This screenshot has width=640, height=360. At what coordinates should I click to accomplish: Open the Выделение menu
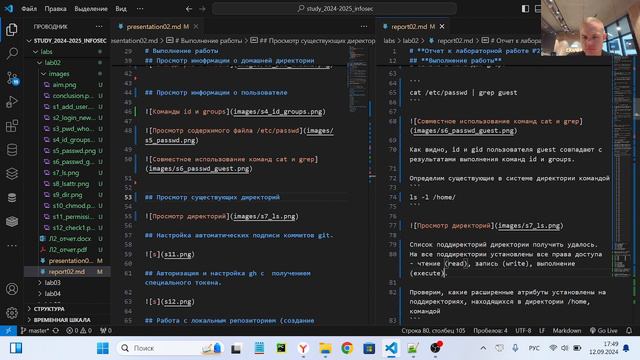pos(91,9)
